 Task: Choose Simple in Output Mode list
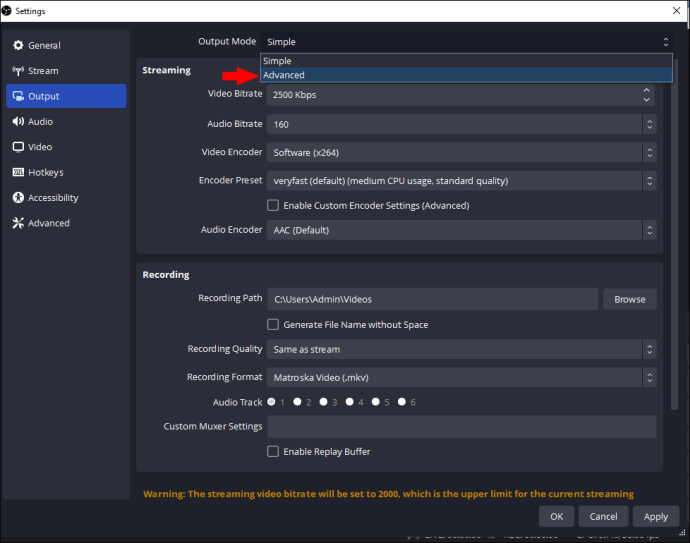point(466,61)
